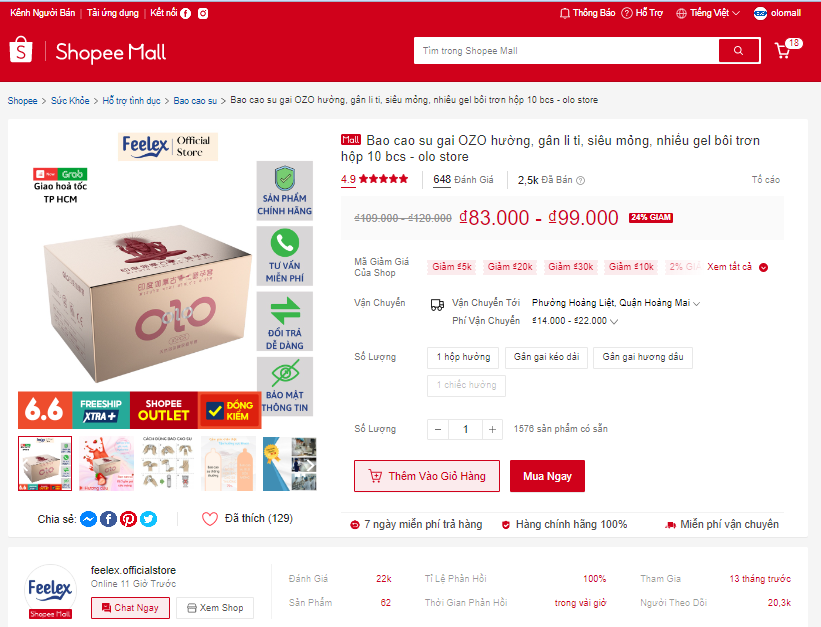Expand "Xem tất cả" shop vouchers
The height and width of the screenshot is (627, 821).
pyautogui.click(x=737, y=267)
